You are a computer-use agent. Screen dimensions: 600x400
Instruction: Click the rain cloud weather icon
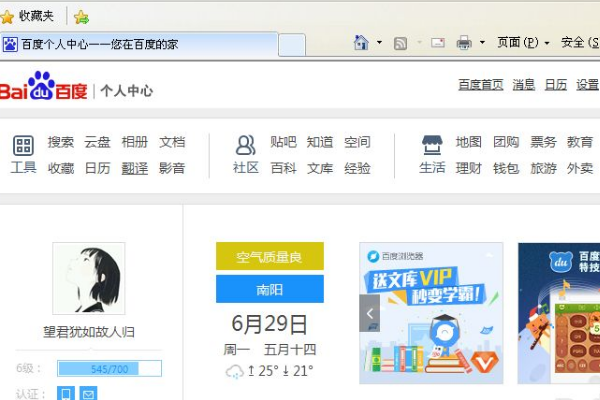[x=235, y=371]
